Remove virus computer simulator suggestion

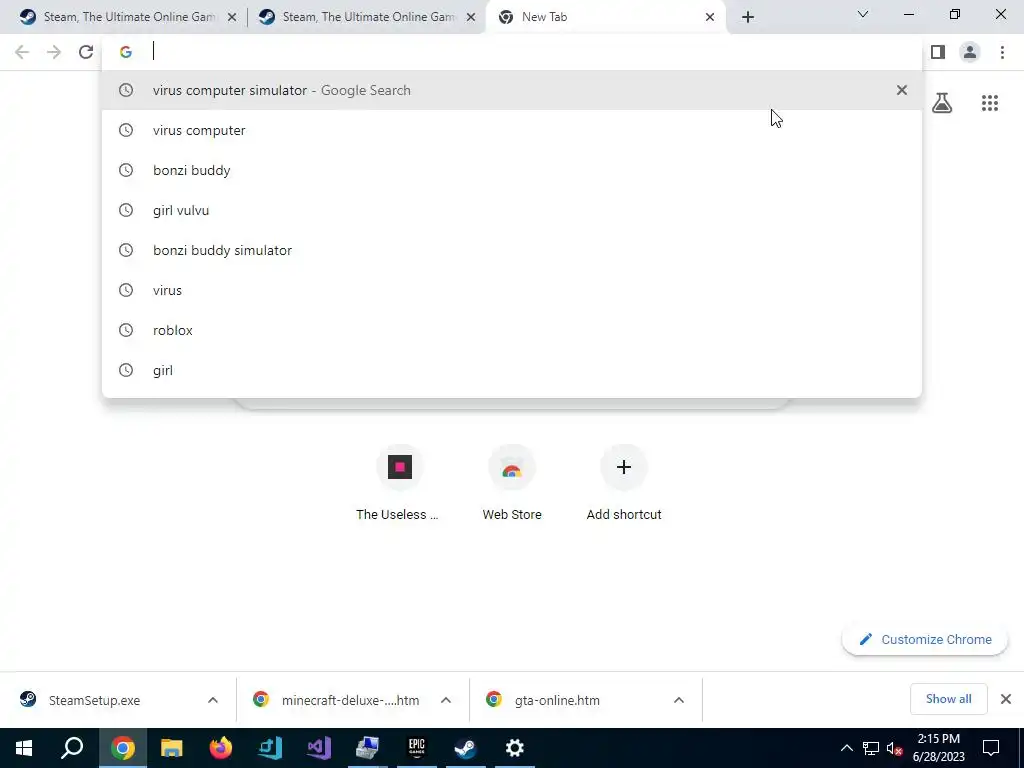pos(901,90)
